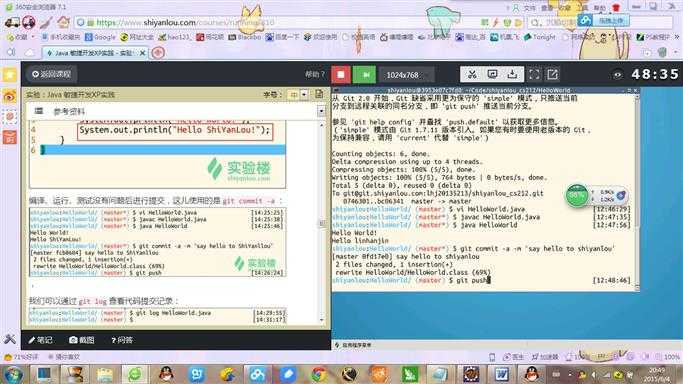
Task: Open Microsoft Word from the taskbar
Action: [x=501, y=374]
